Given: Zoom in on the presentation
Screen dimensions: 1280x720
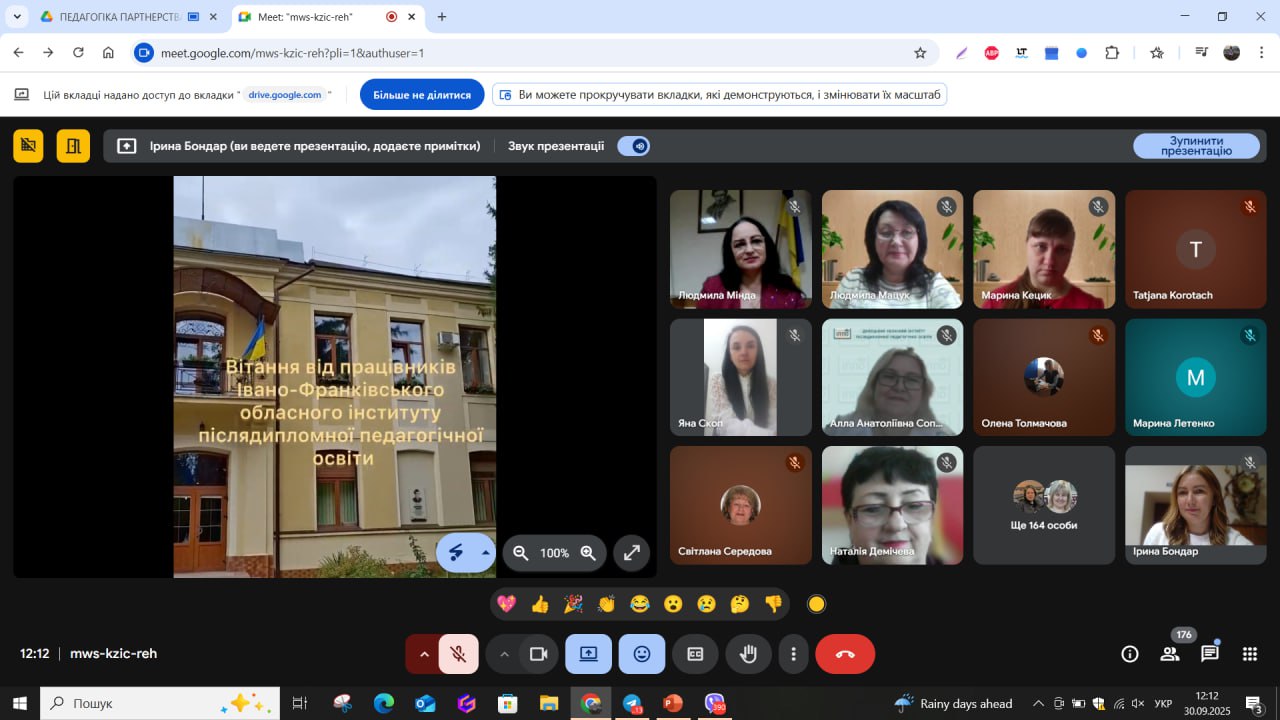Looking at the screenshot, I should pyautogui.click(x=588, y=552).
